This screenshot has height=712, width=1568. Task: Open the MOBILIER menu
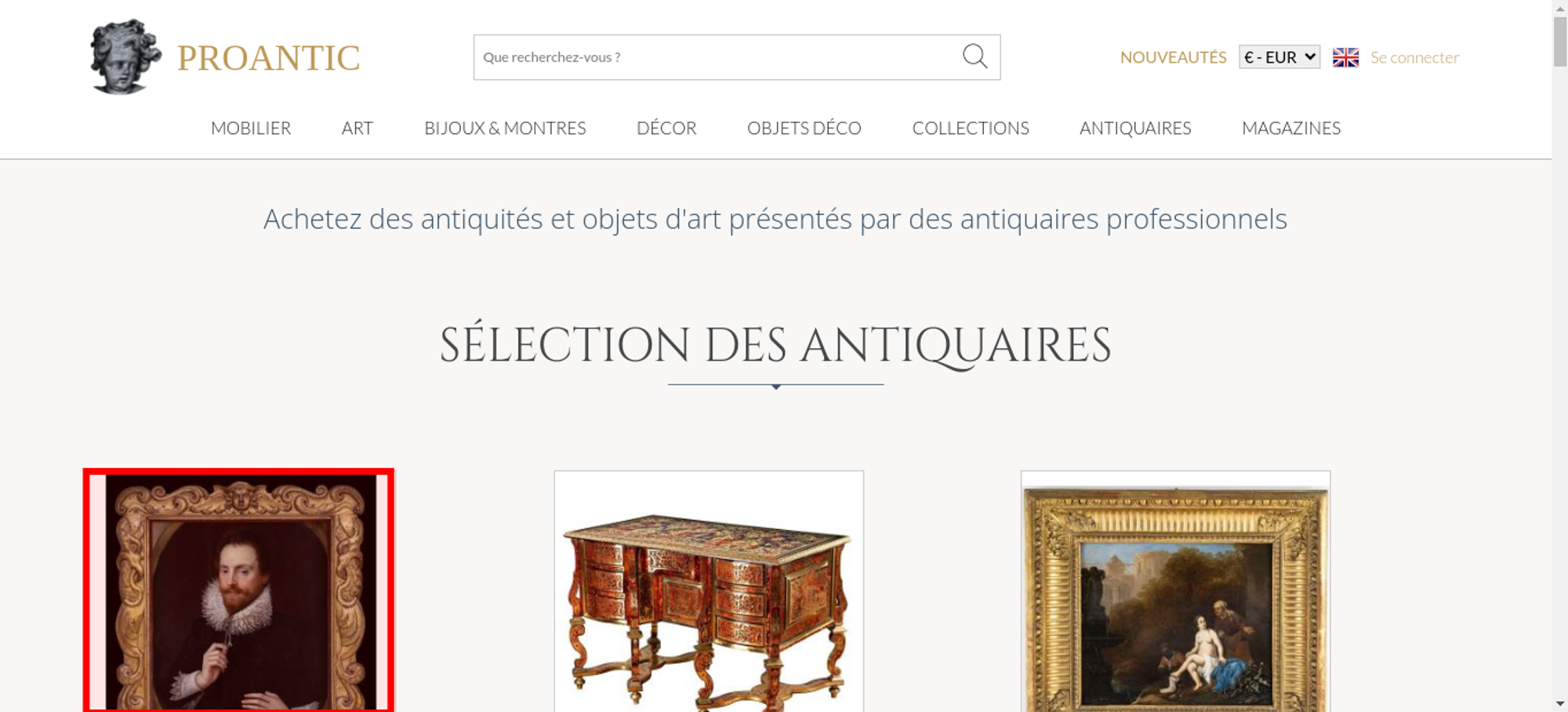(x=251, y=128)
